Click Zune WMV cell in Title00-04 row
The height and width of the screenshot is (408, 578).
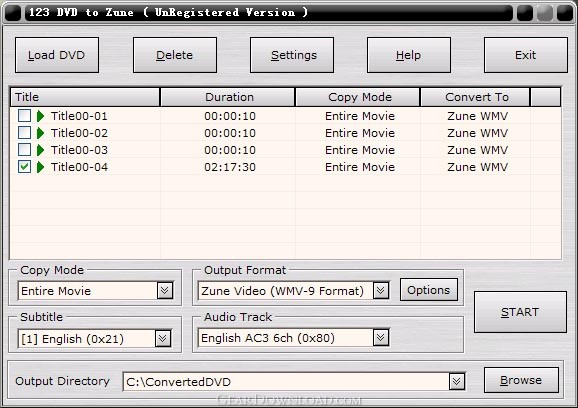(x=478, y=167)
